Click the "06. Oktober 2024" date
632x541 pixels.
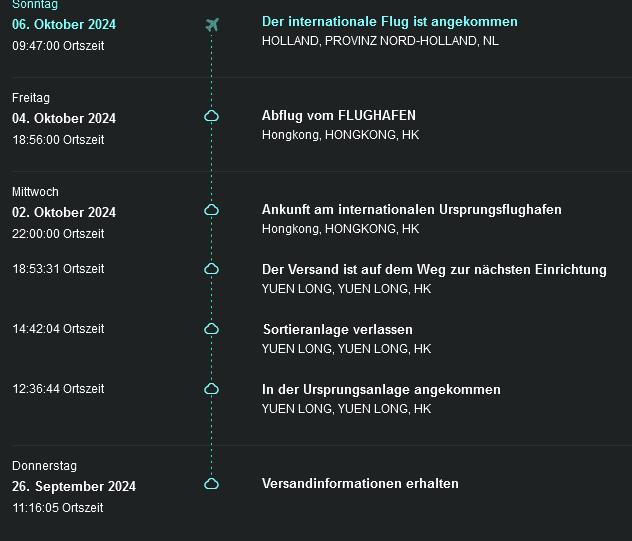tap(64, 24)
